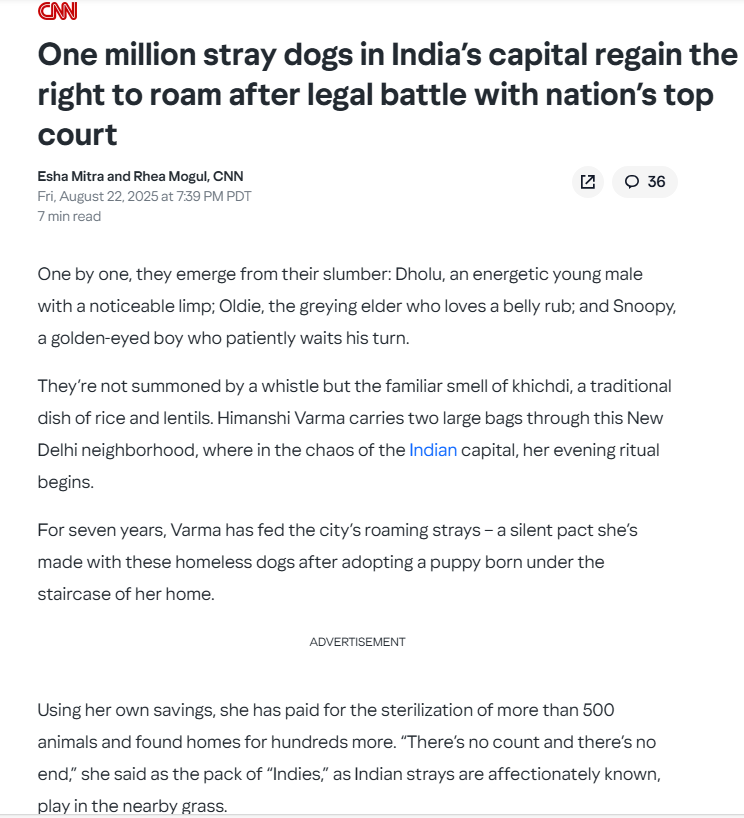
Task: Click the phrase "play in the nearby grass."
Action: coord(133,806)
